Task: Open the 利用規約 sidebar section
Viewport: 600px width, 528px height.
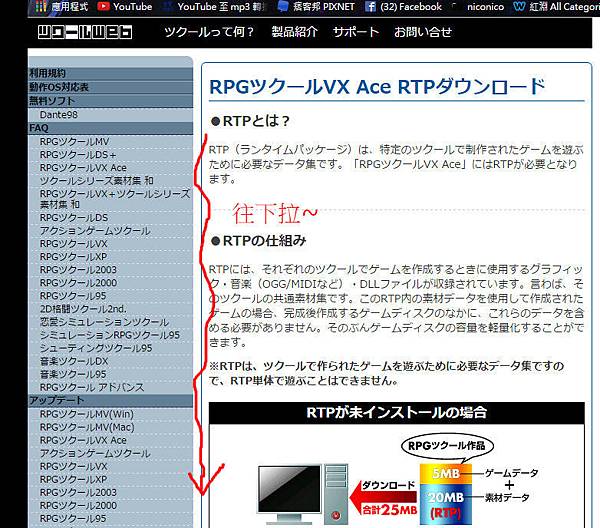Action: tap(111, 73)
